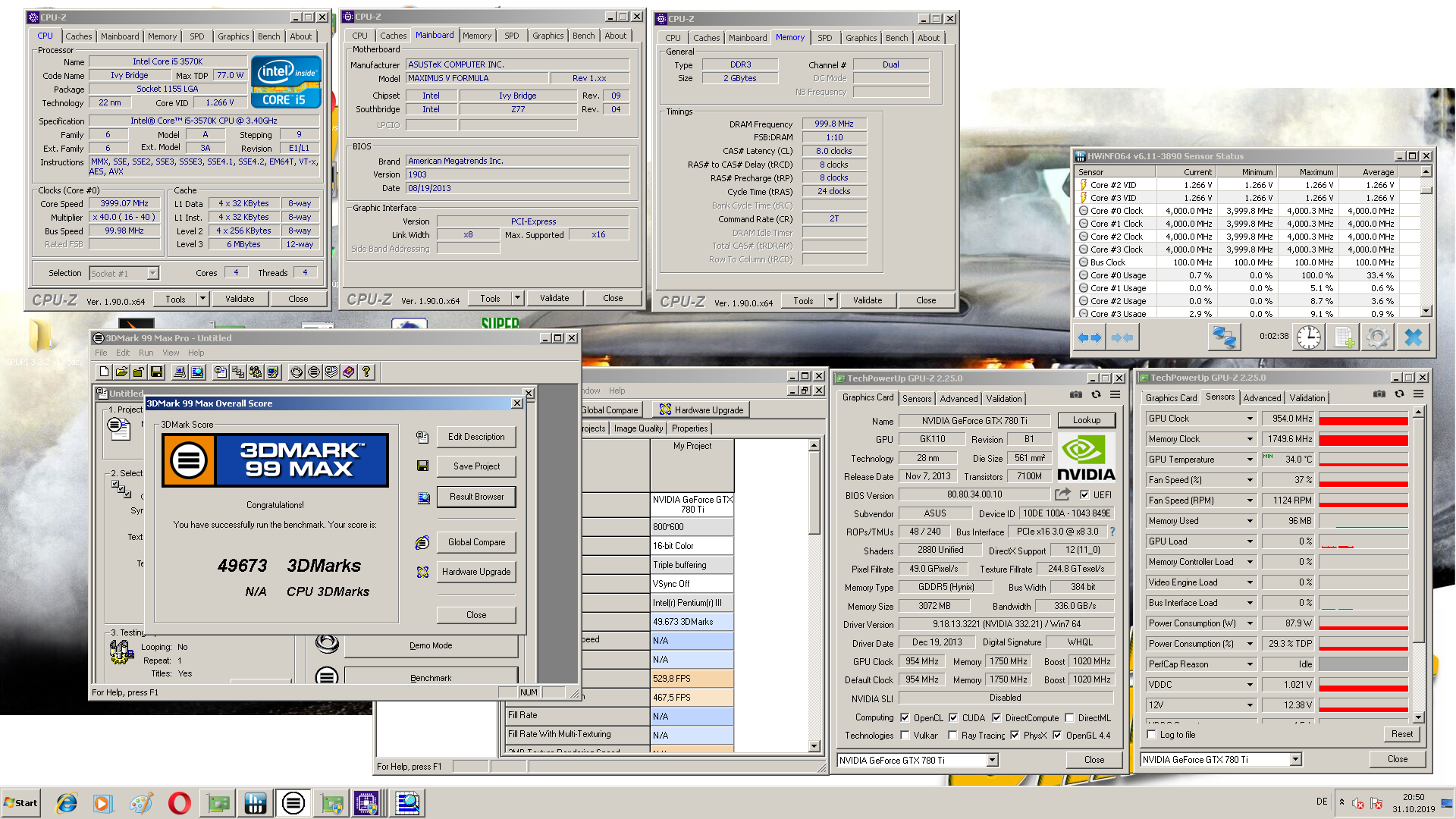Viewport: 1456px width, 819px height.
Task: Open Memory Clock sensor dropdown
Action: pyautogui.click(x=1250, y=439)
